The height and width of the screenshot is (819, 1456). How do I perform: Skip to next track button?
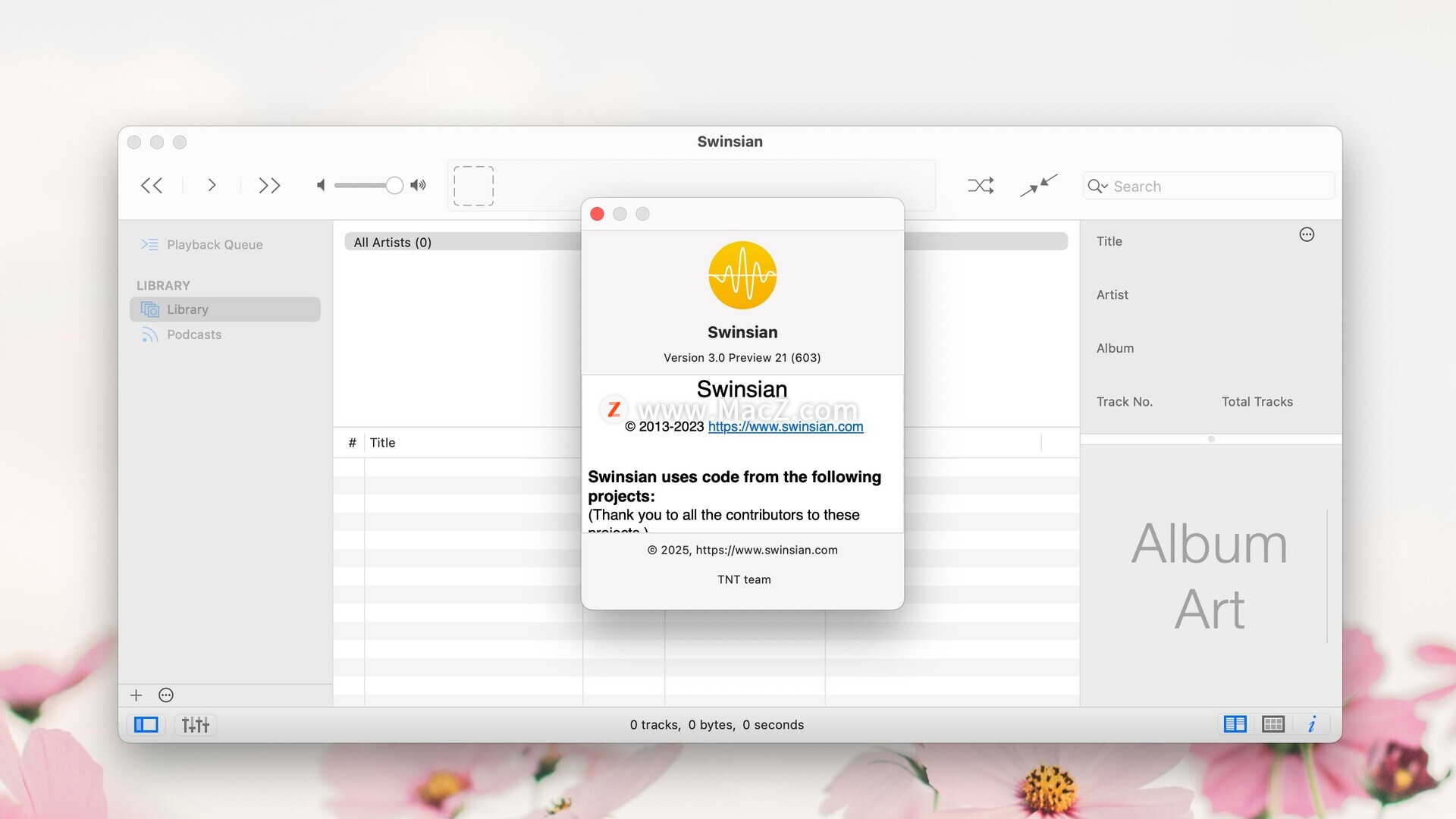[x=269, y=186]
